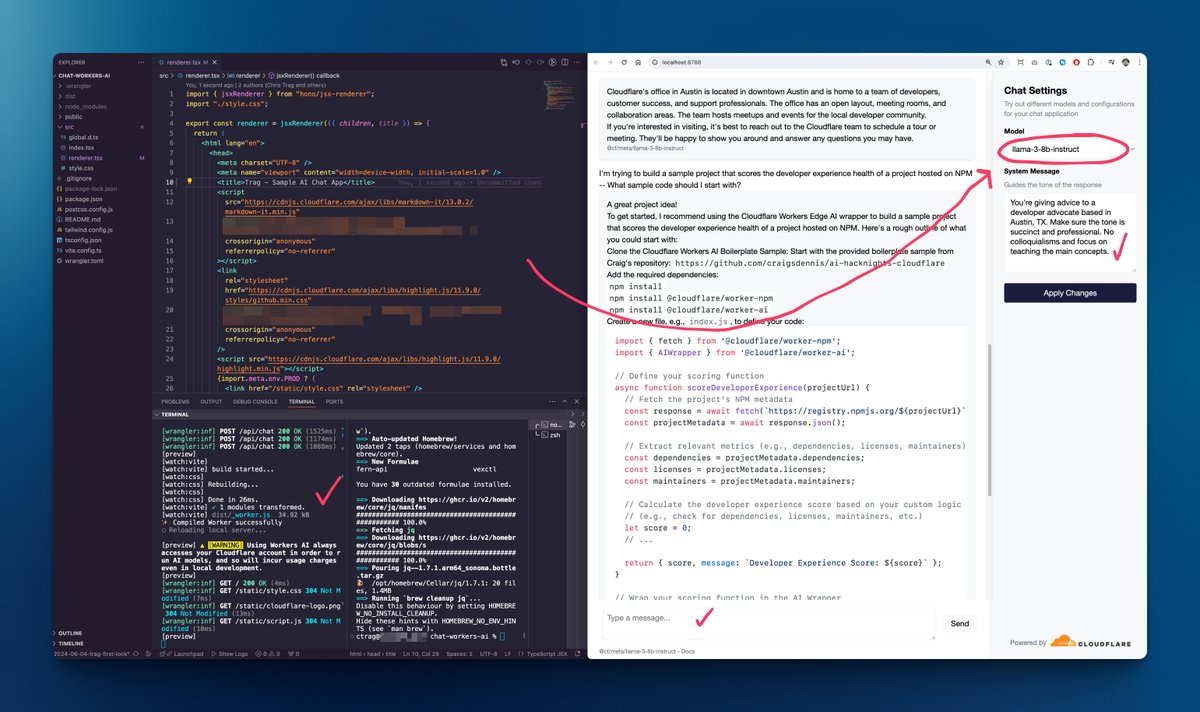Select renderer.tsx editor tab
Image resolution: width=1200 pixels, height=712 pixels.
coord(188,62)
